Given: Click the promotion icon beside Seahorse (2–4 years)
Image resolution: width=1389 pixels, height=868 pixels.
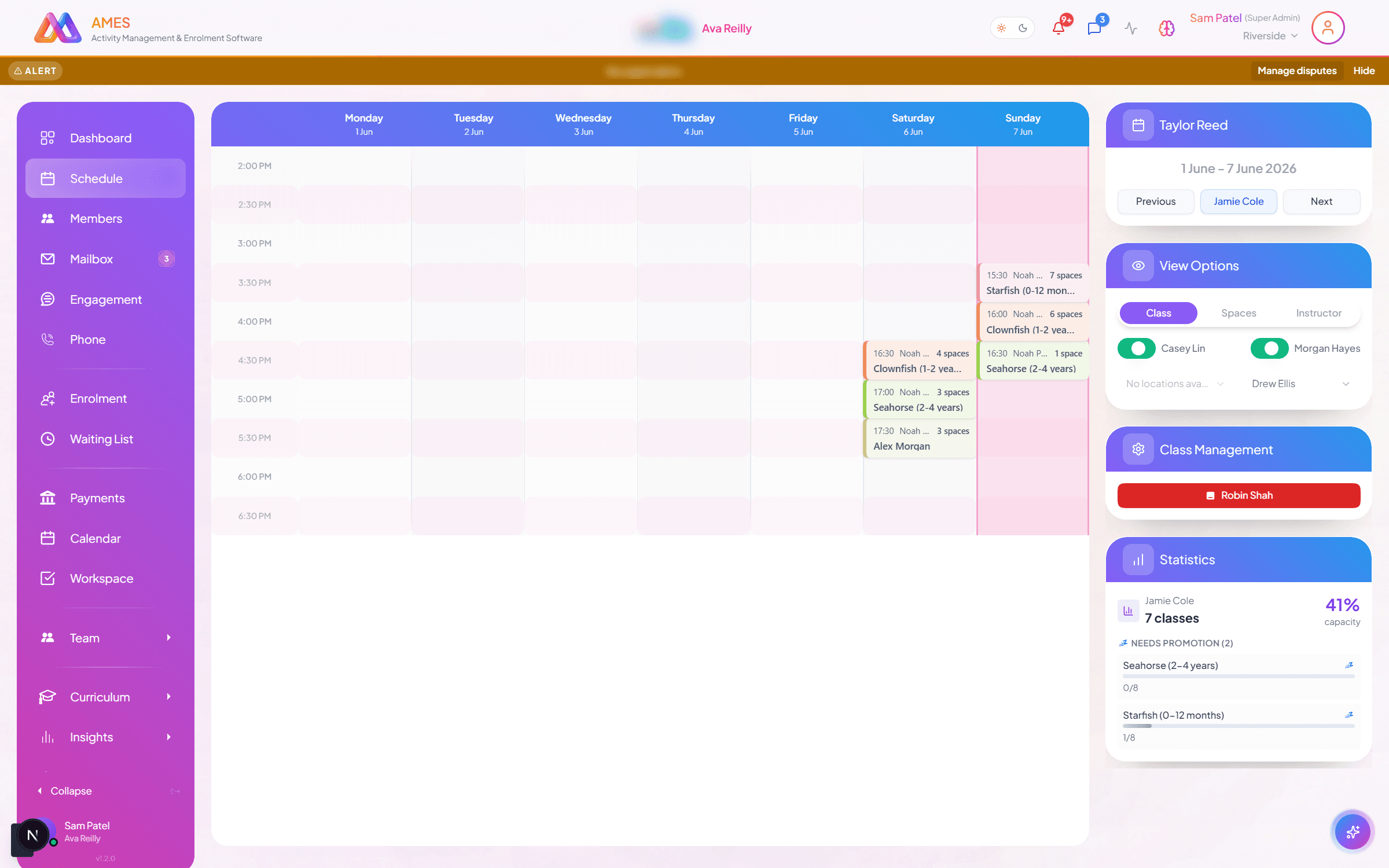Looking at the screenshot, I should (x=1349, y=665).
